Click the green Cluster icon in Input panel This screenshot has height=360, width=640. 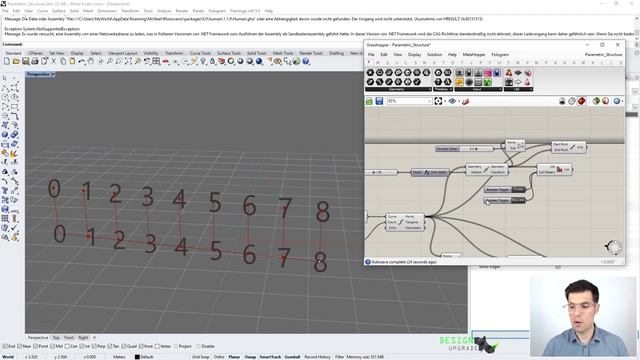click(487, 82)
